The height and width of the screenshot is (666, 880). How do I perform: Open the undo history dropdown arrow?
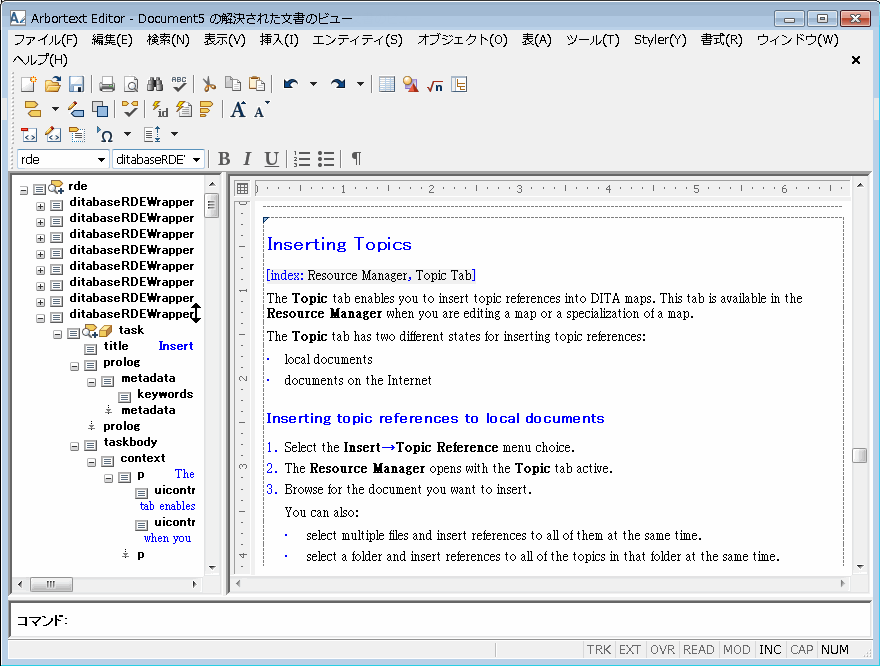click(x=313, y=84)
